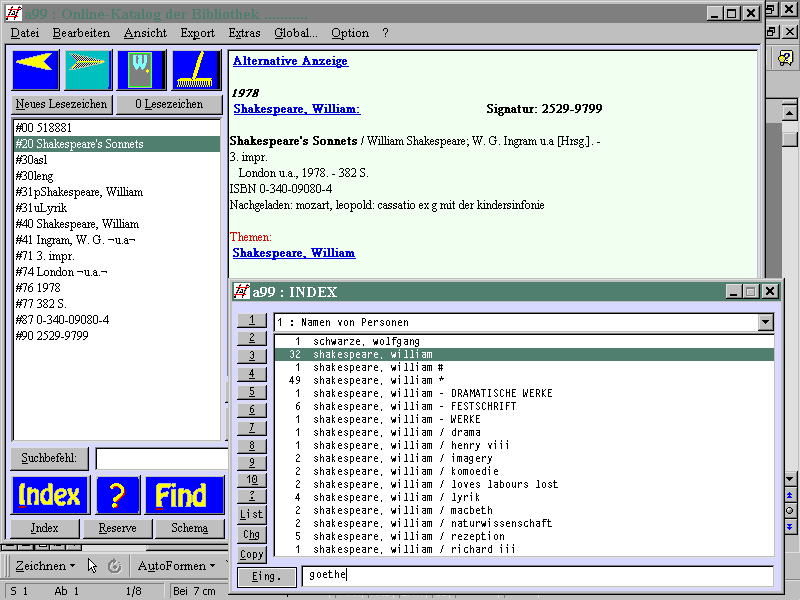Open the Datei menu
800x600 pixels.
tap(24, 33)
